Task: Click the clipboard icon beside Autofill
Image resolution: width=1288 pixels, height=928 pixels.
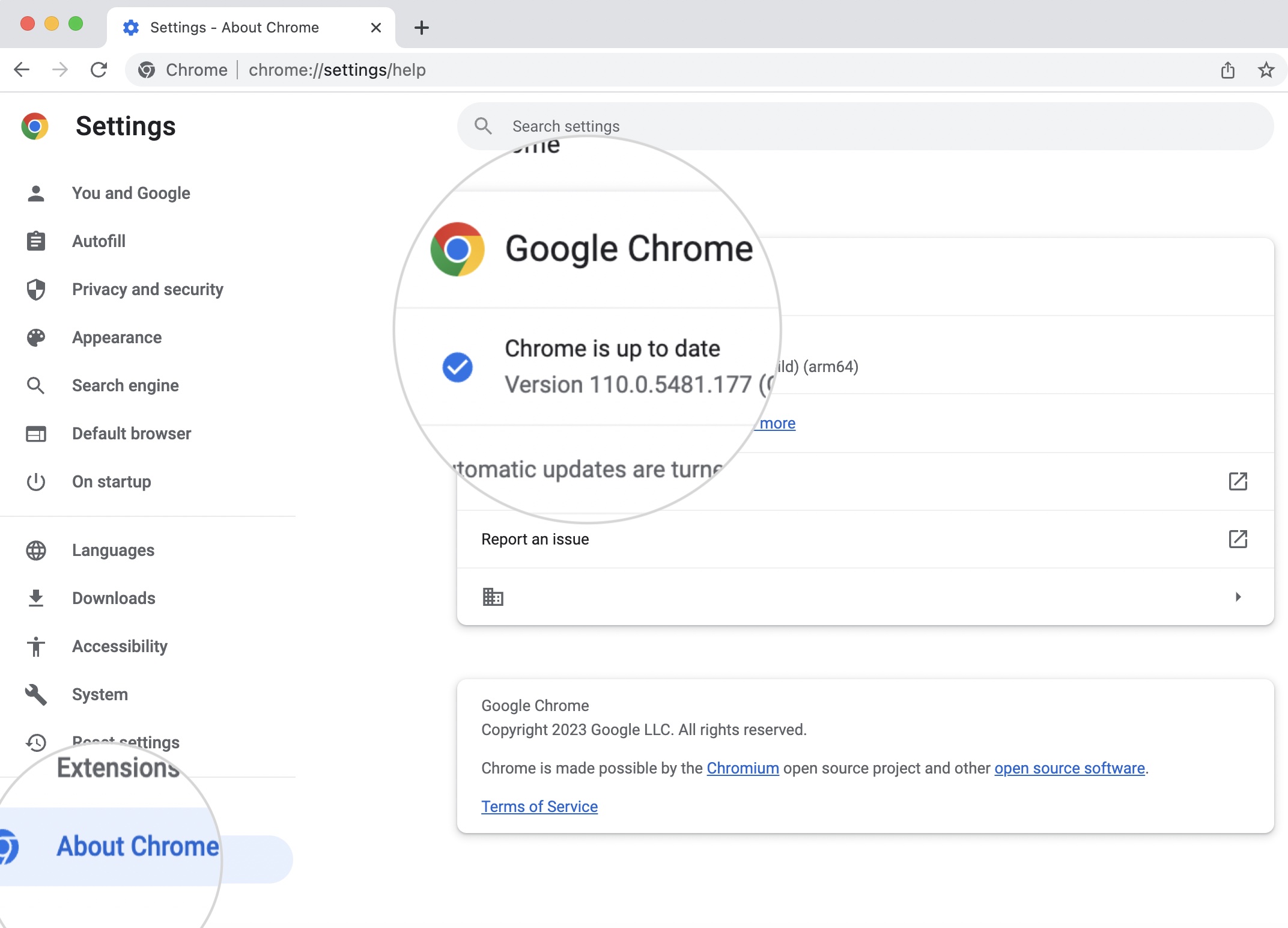Action: (x=36, y=241)
